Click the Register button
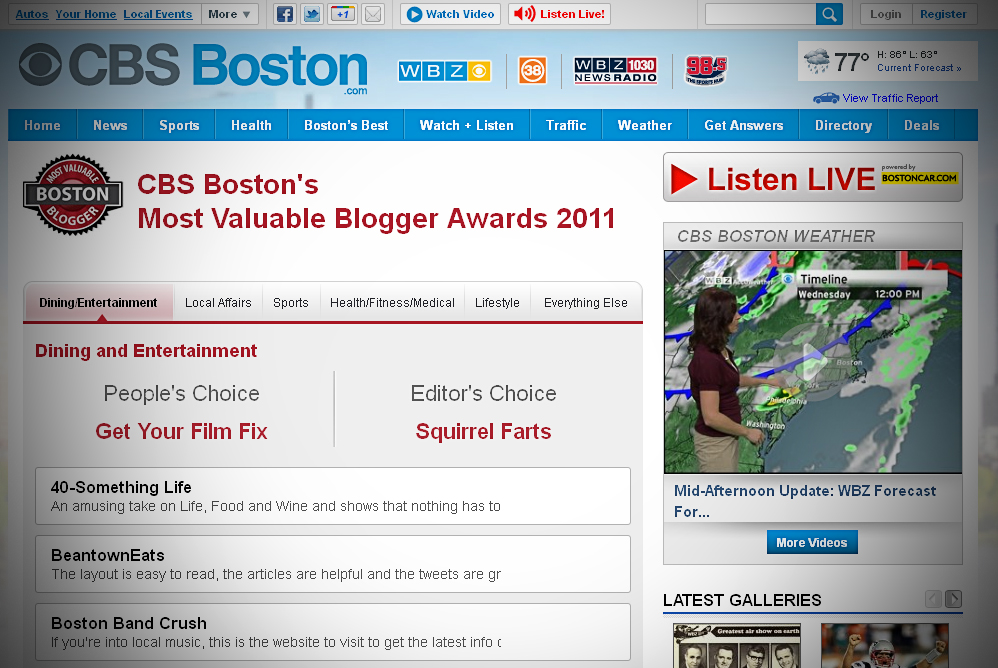This screenshot has width=998, height=668. click(x=943, y=14)
